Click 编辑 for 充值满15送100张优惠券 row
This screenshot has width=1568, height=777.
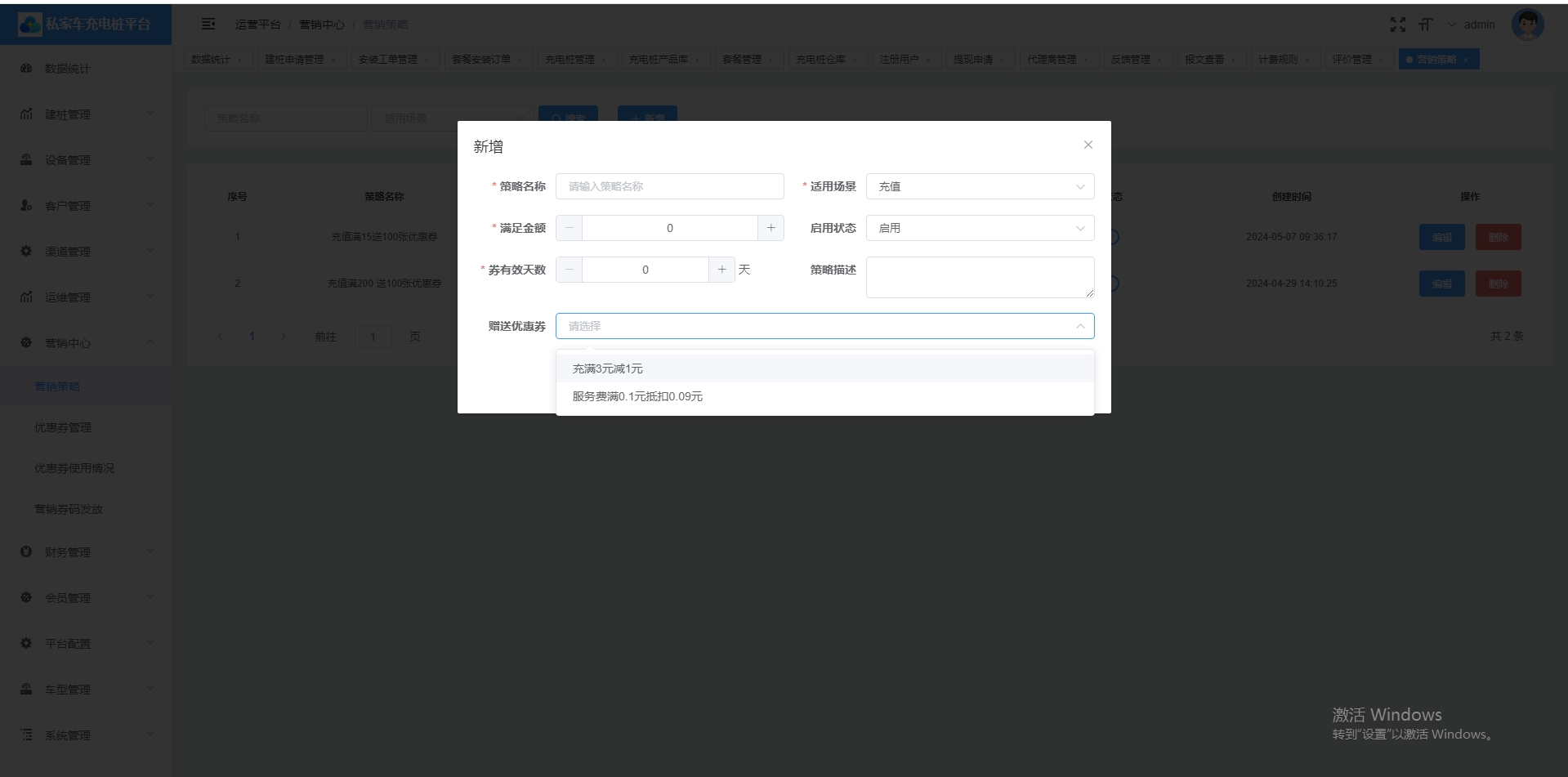click(x=1441, y=237)
